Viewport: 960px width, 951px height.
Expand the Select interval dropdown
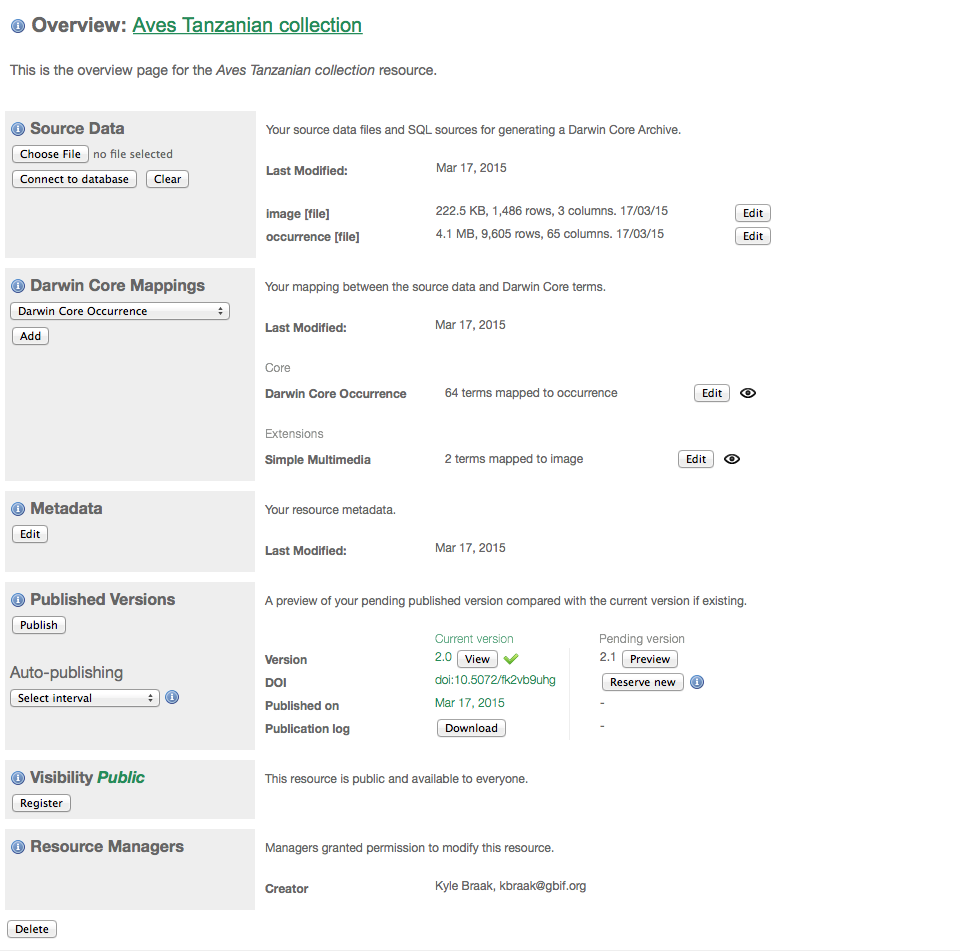[85, 698]
